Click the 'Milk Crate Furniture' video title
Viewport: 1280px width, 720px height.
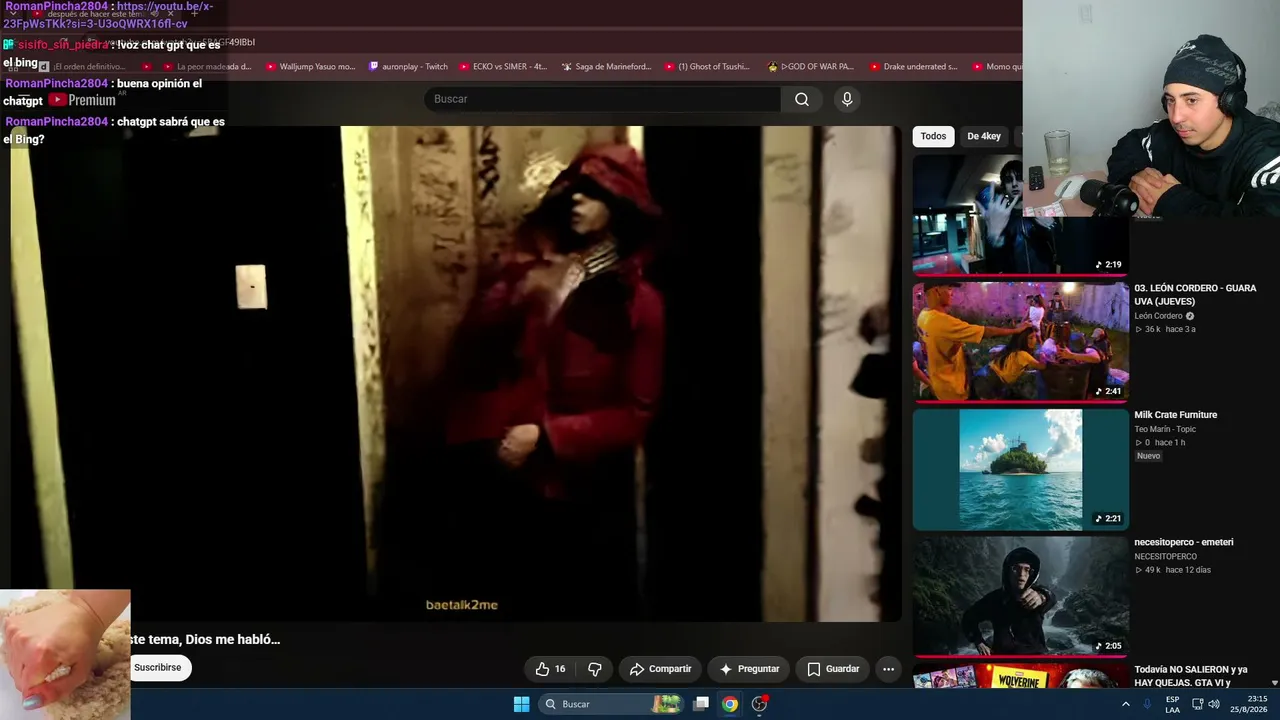click(1175, 415)
